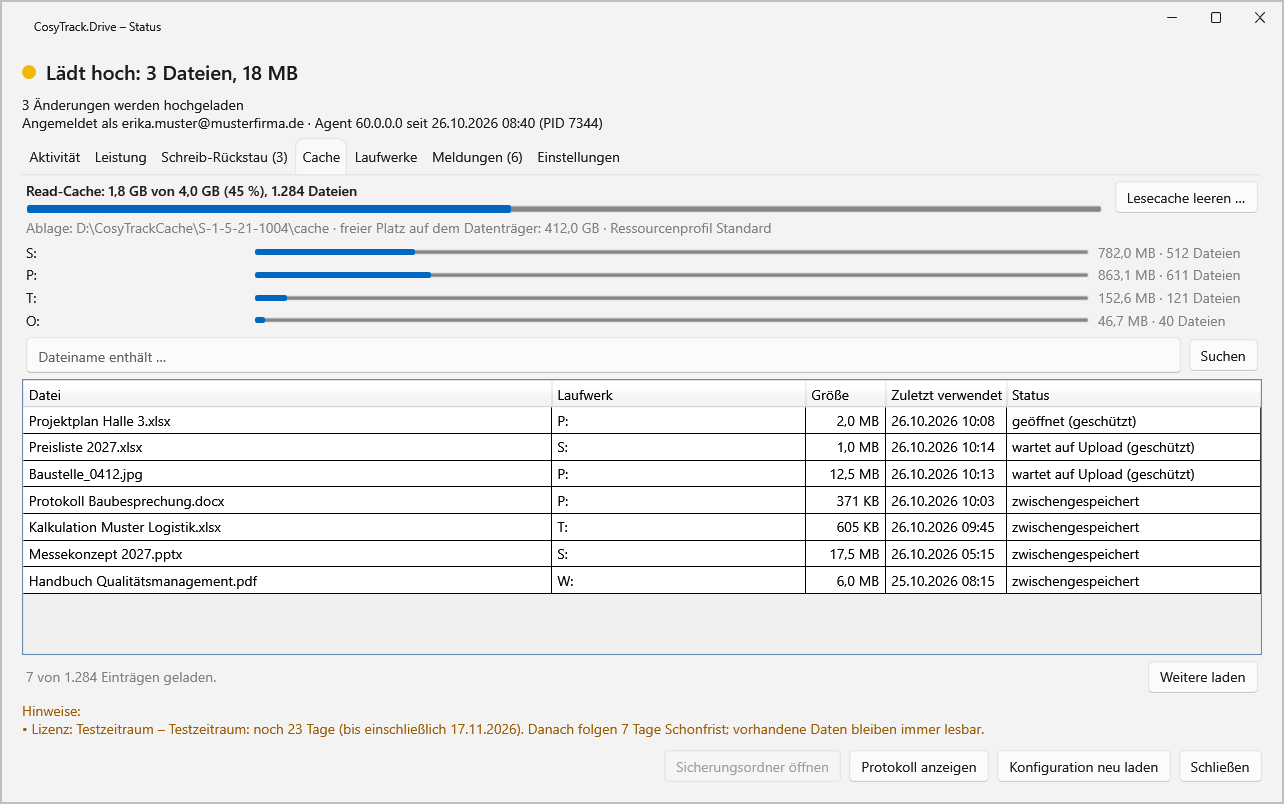Open the Leistung tab
This screenshot has width=1284, height=804.
pos(121,157)
